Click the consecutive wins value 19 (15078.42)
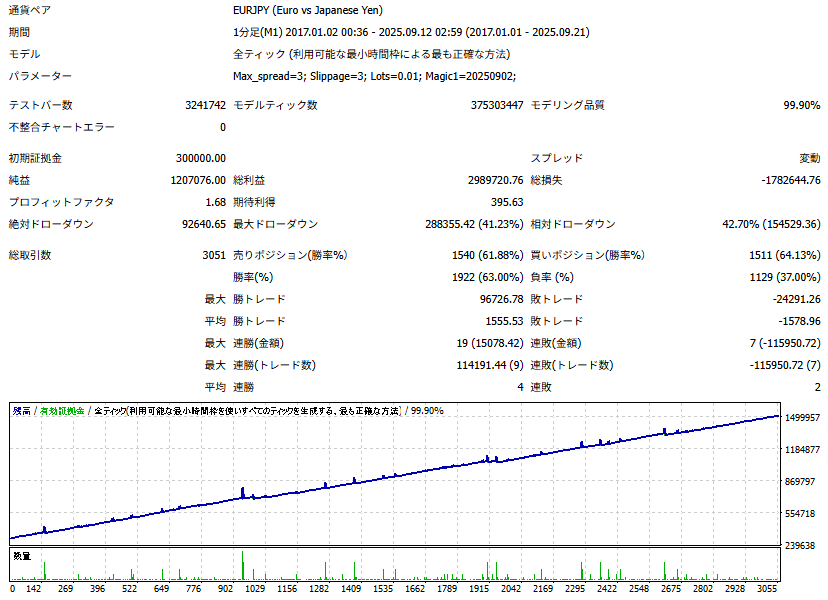Viewport: 828px width, 600px height. tap(490, 343)
